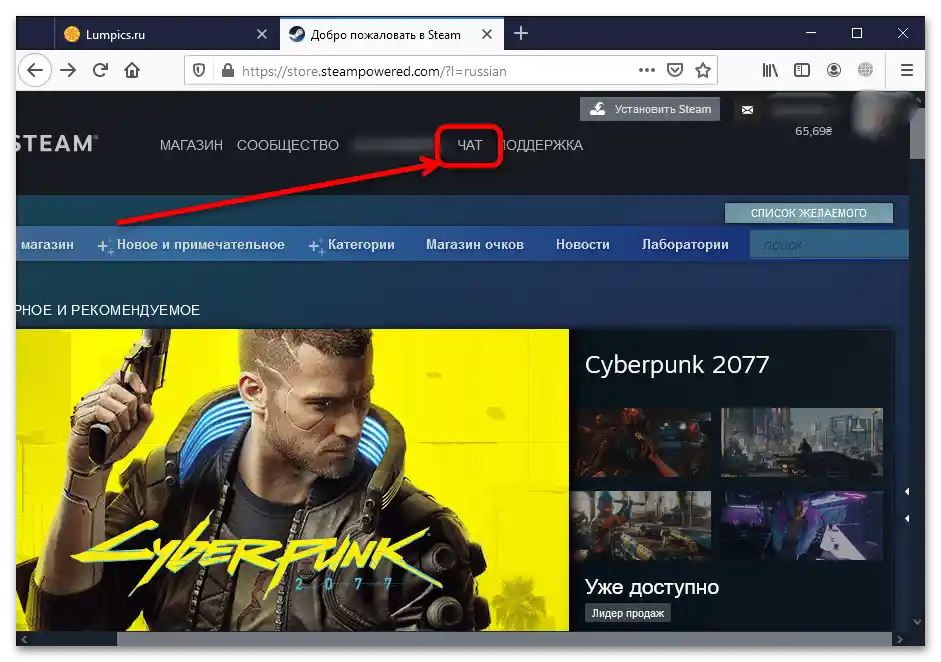Bookmark this page with the star icon

pyautogui.click(x=703, y=70)
